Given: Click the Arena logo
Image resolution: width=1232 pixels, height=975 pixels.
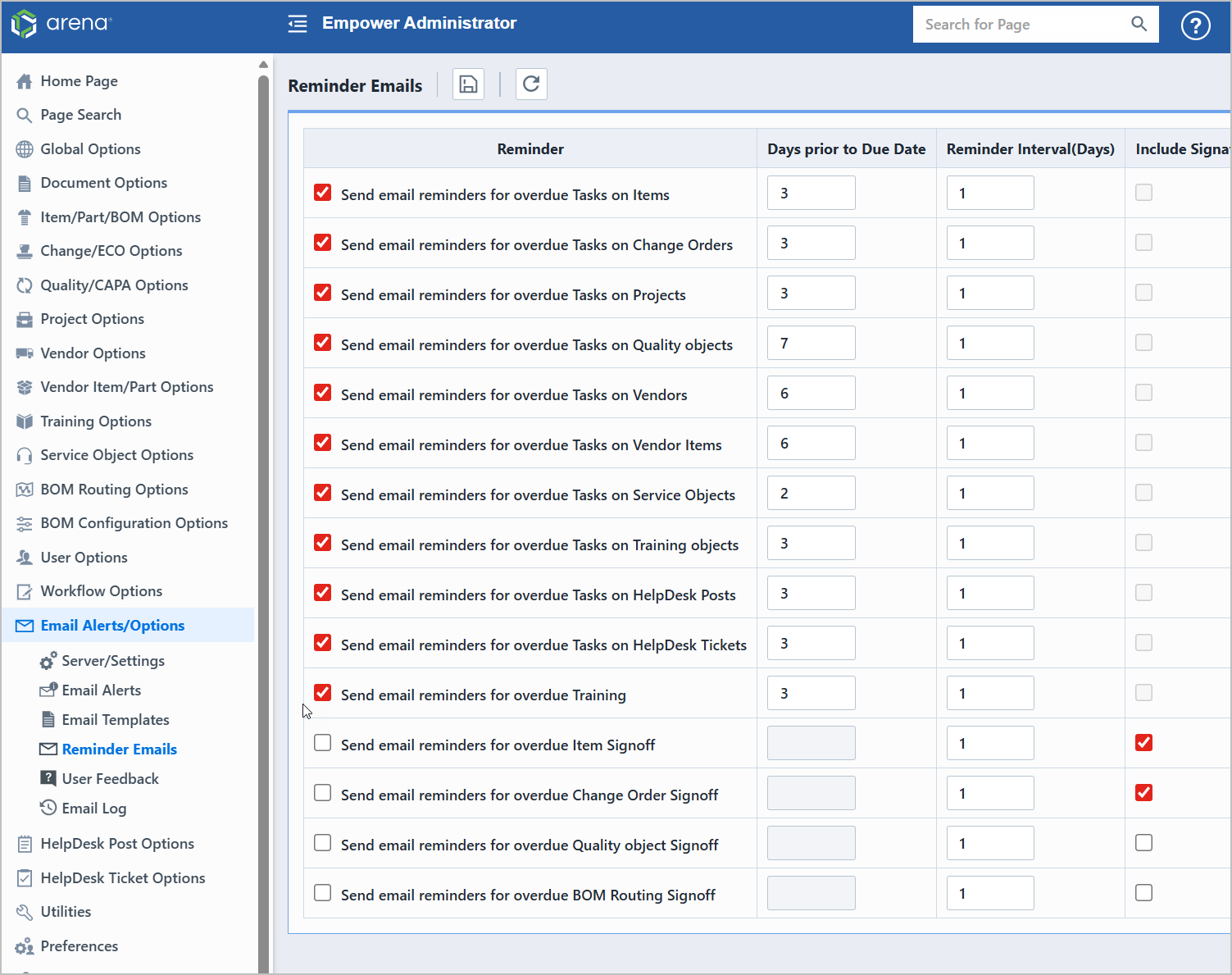Looking at the screenshot, I should pos(61,24).
